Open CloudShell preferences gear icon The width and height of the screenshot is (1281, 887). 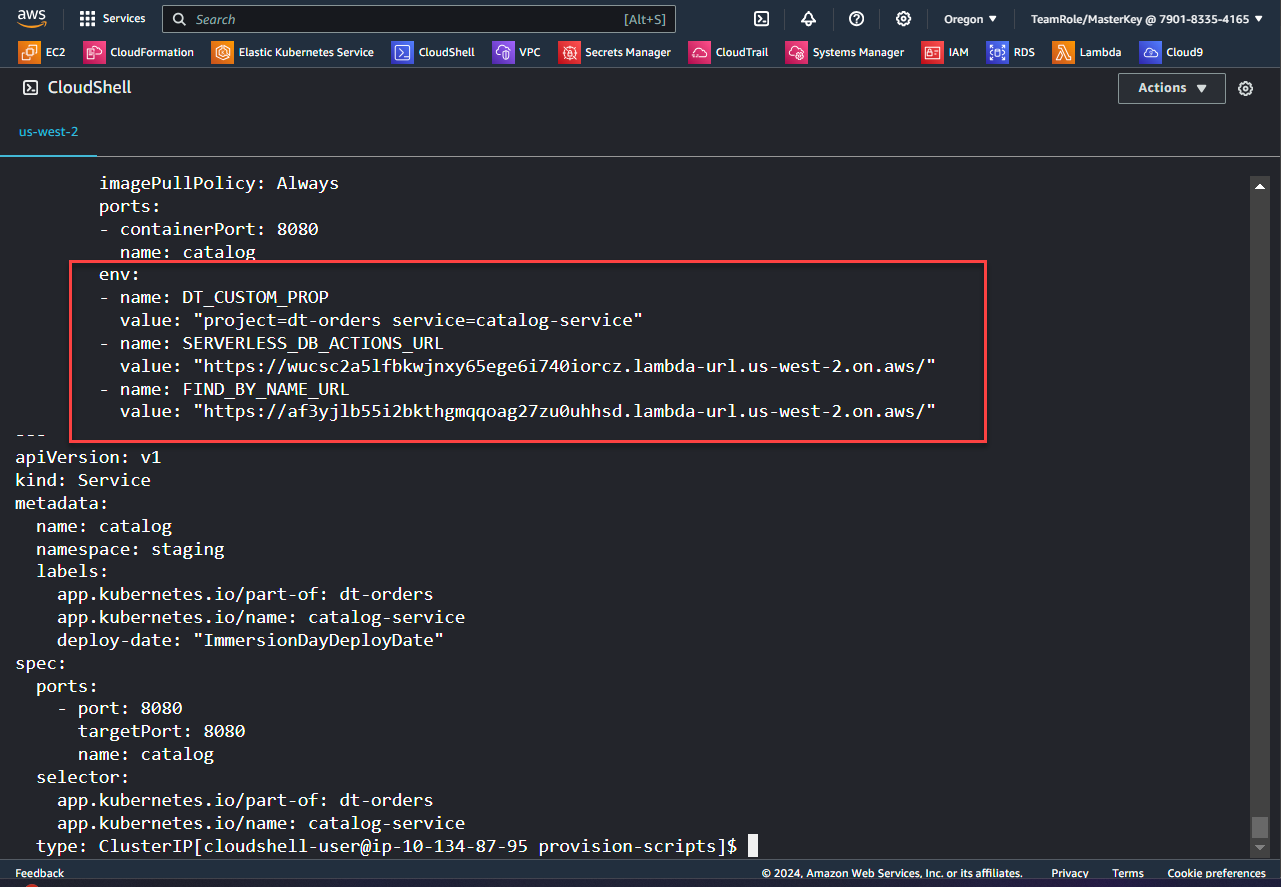pyautogui.click(x=1245, y=88)
